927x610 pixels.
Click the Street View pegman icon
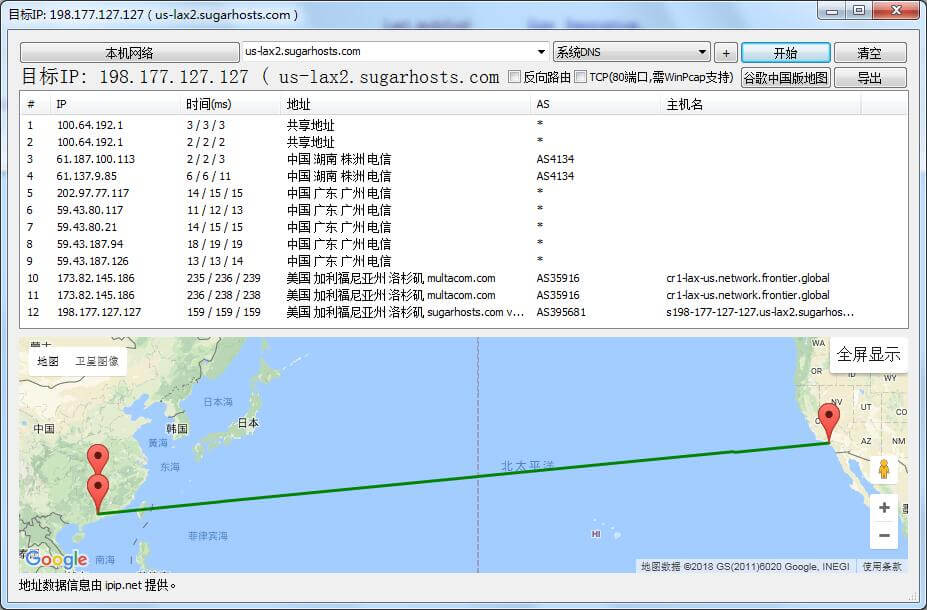883,469
